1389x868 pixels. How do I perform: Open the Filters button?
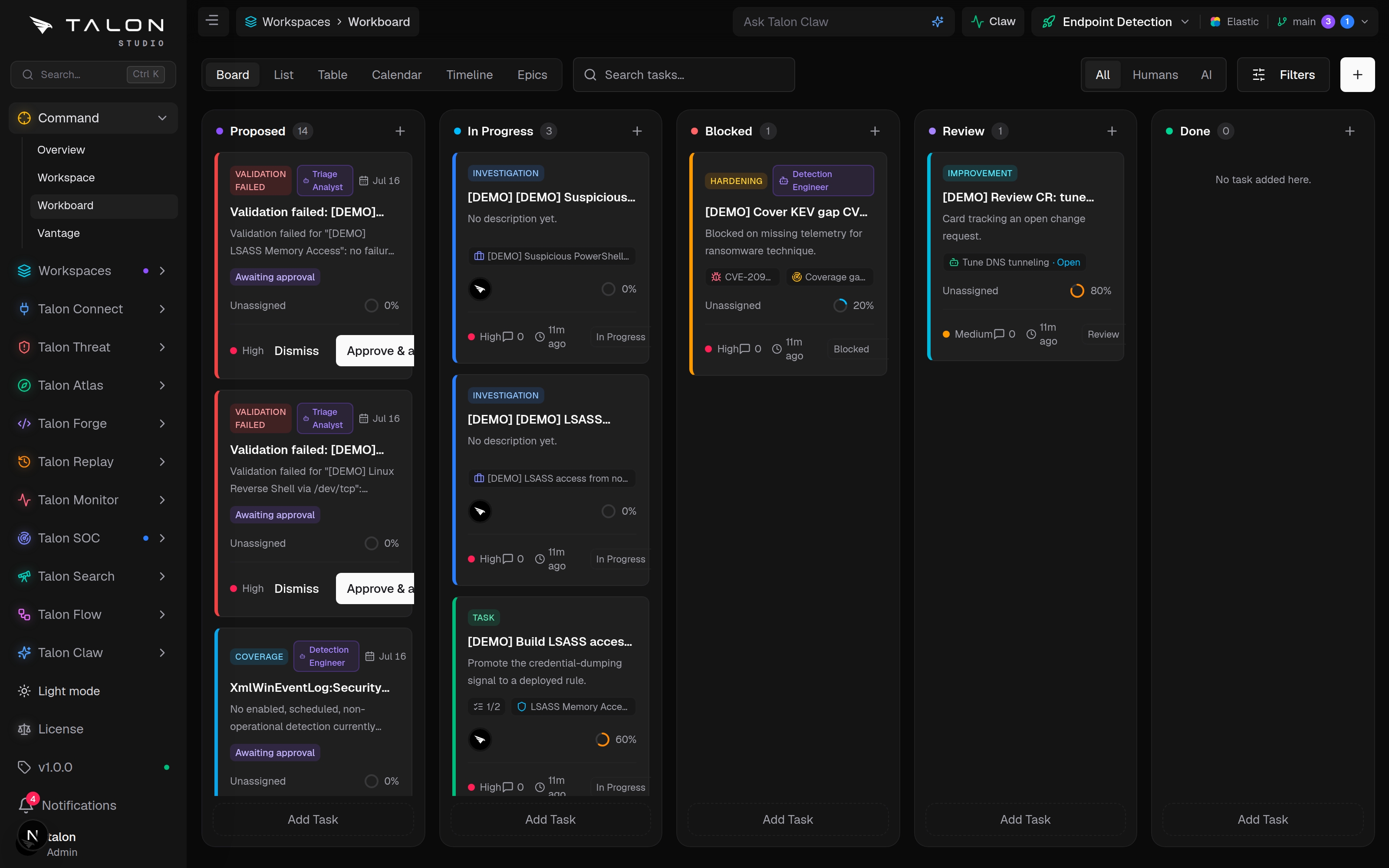click(1284, 75)
